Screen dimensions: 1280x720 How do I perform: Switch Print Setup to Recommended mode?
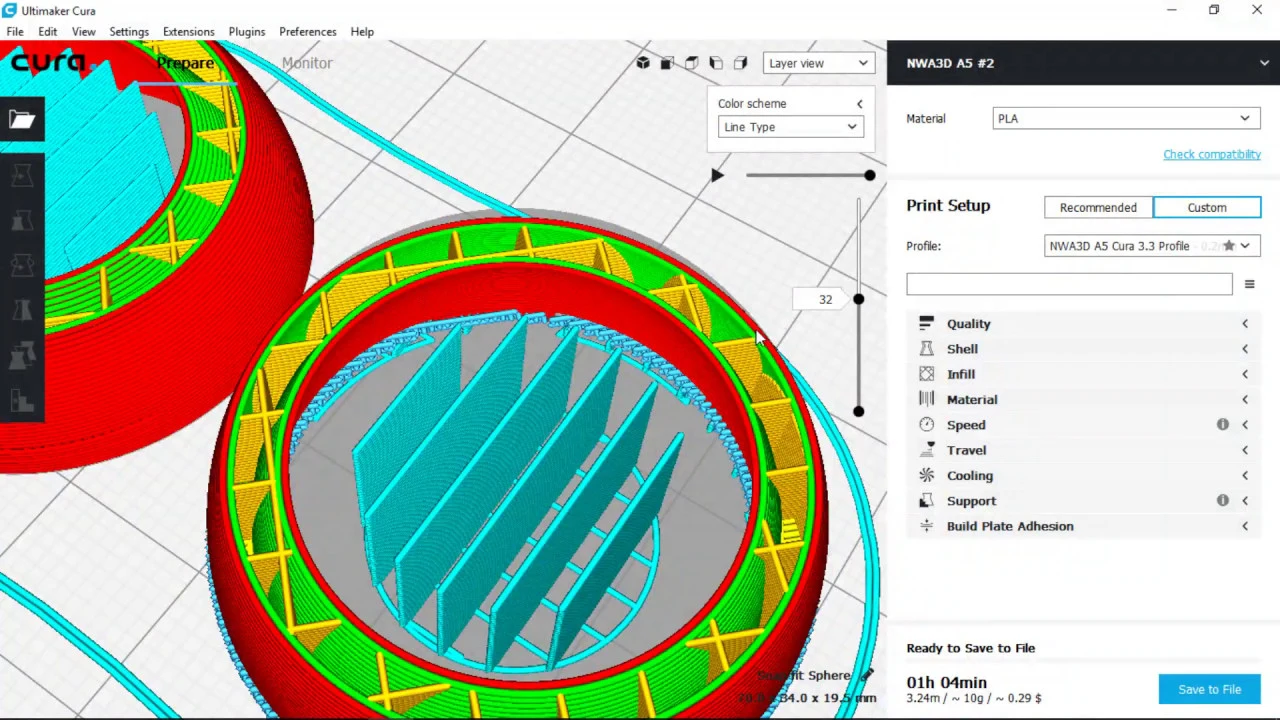click(x=1098, y=207)
